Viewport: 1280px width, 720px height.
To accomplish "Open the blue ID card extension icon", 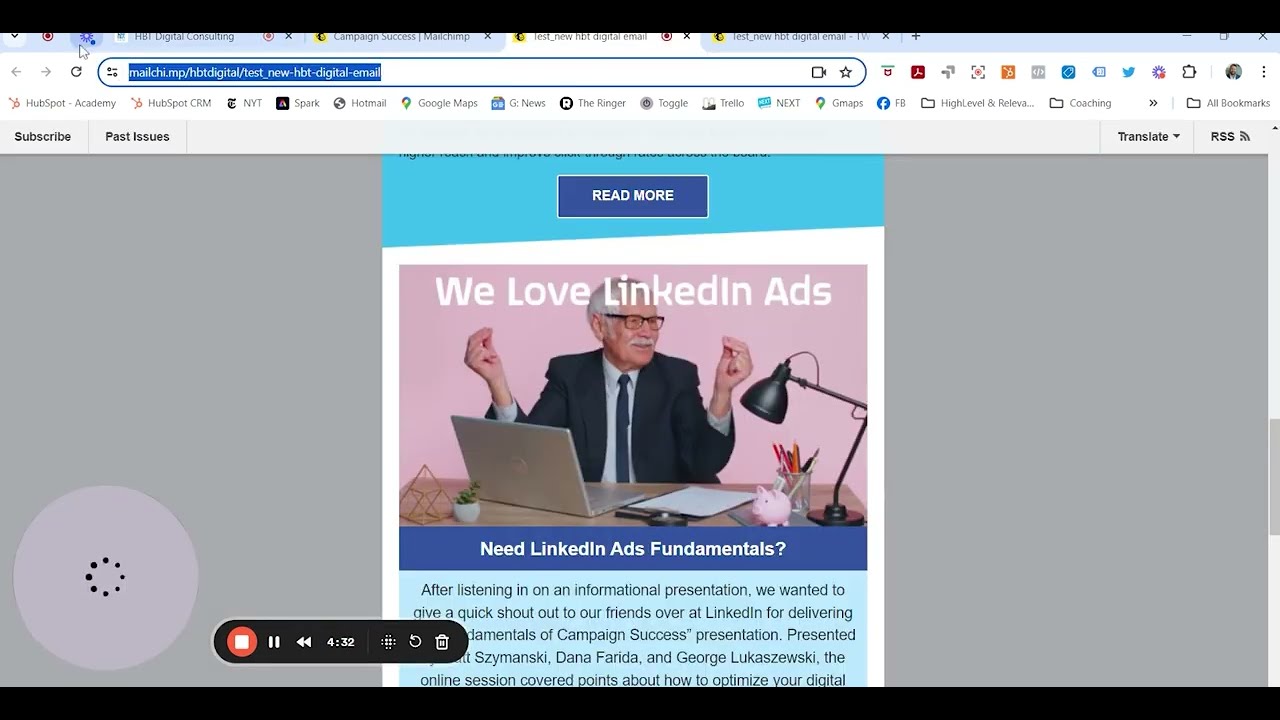I will pyautogui.click(x=1098, y=72).
